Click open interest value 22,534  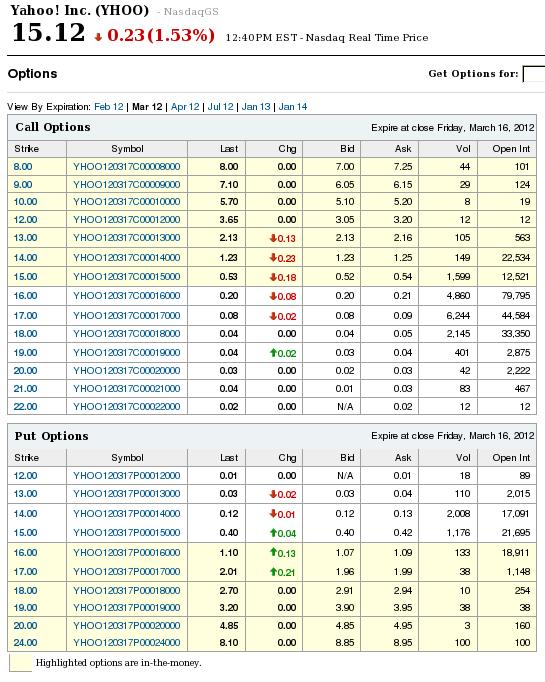pyautogui.click(x=516, y=257)
